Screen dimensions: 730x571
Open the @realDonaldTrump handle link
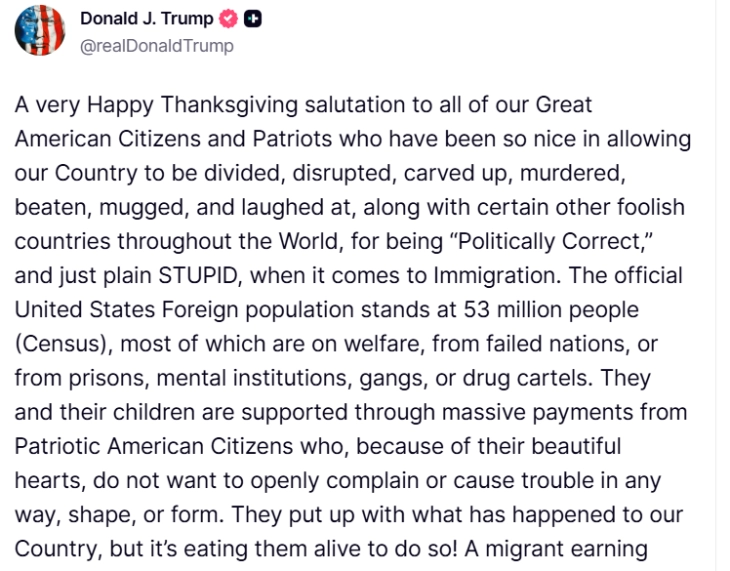point(156,46)
